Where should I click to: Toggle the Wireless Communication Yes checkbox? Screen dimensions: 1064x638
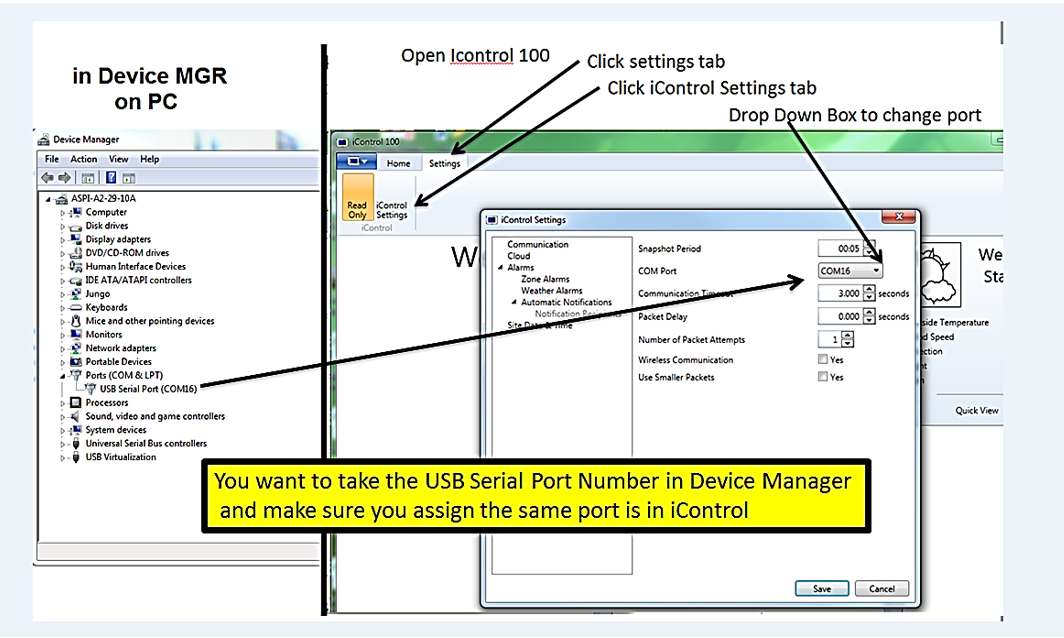(822, 360)
